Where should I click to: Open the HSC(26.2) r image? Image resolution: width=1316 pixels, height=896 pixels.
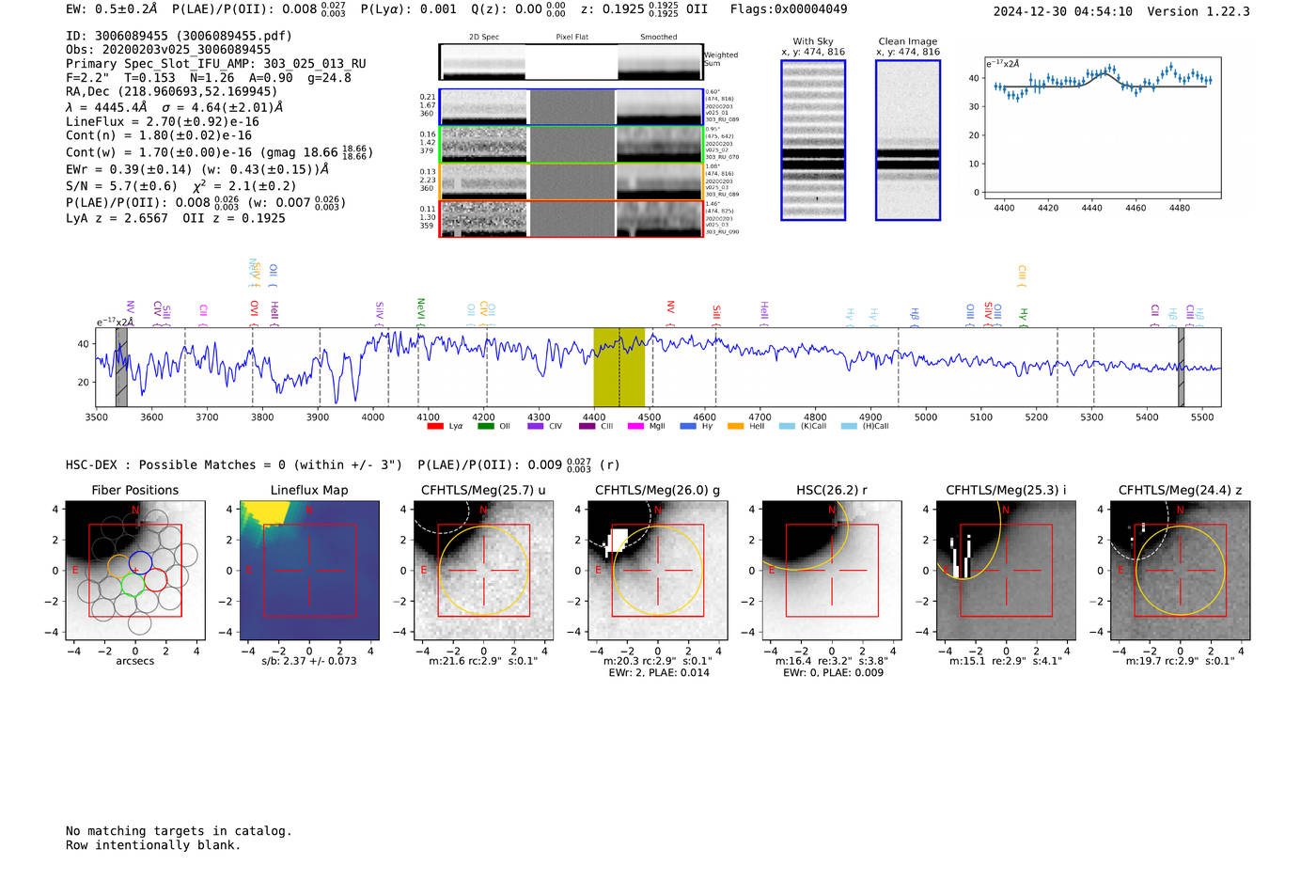pos(831,571)
